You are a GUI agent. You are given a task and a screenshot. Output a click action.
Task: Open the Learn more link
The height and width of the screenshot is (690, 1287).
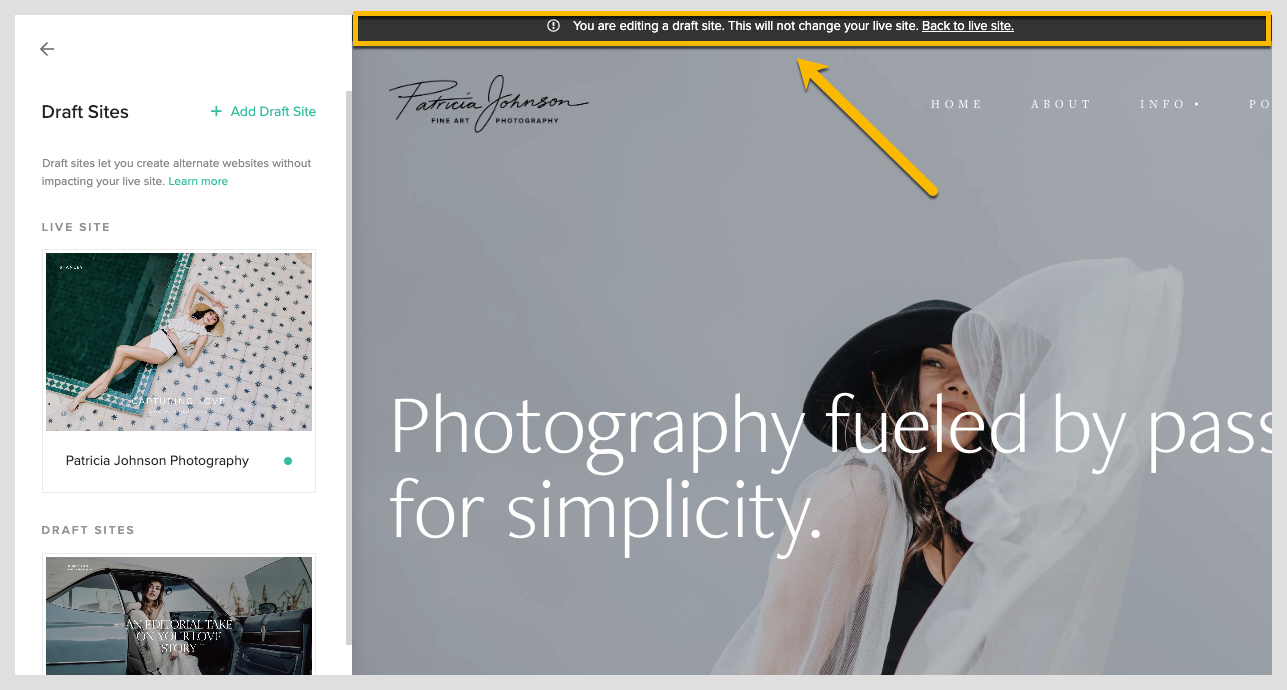tap(198, 181)
